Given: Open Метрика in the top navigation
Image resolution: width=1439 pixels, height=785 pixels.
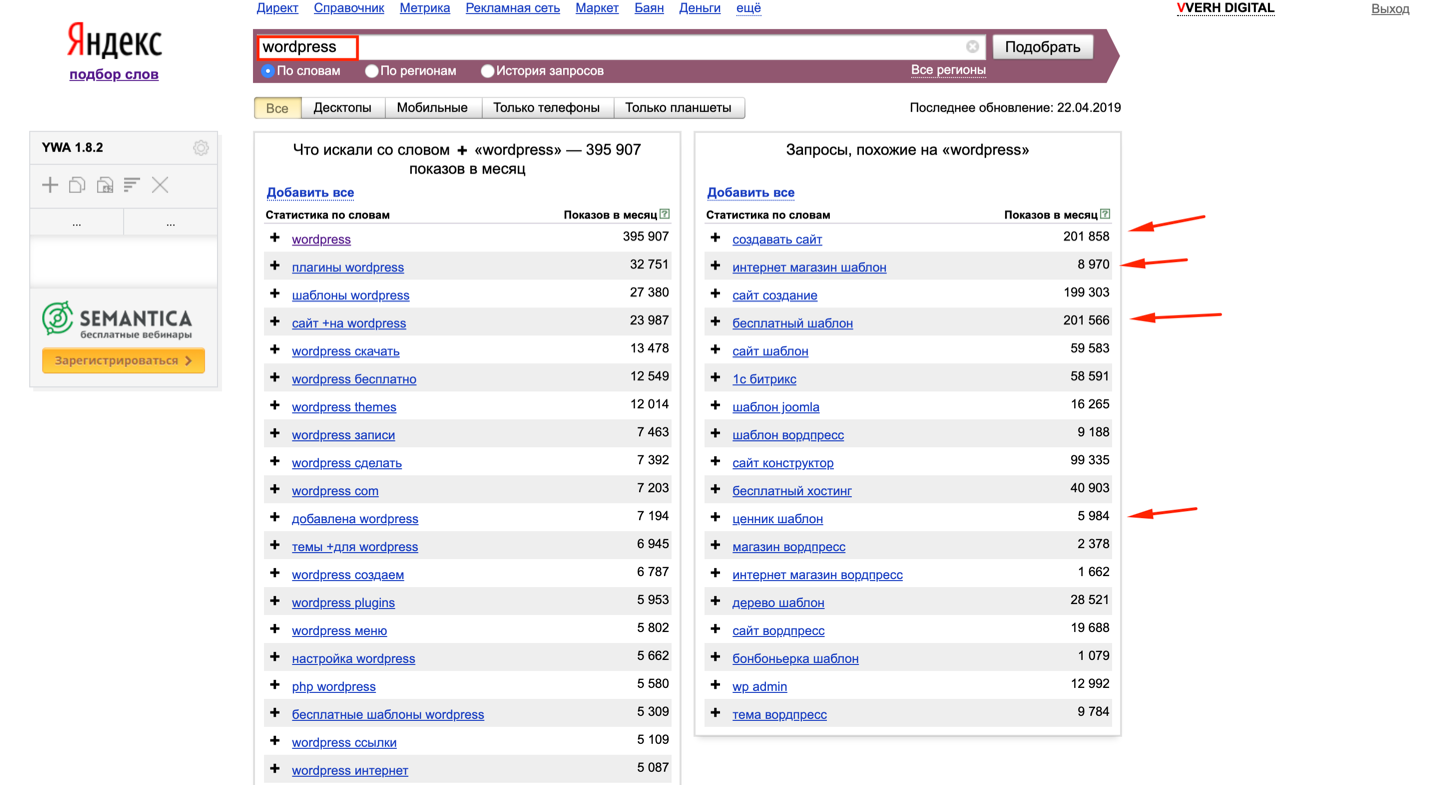Looking at the screenshot, I should (425, 8).
